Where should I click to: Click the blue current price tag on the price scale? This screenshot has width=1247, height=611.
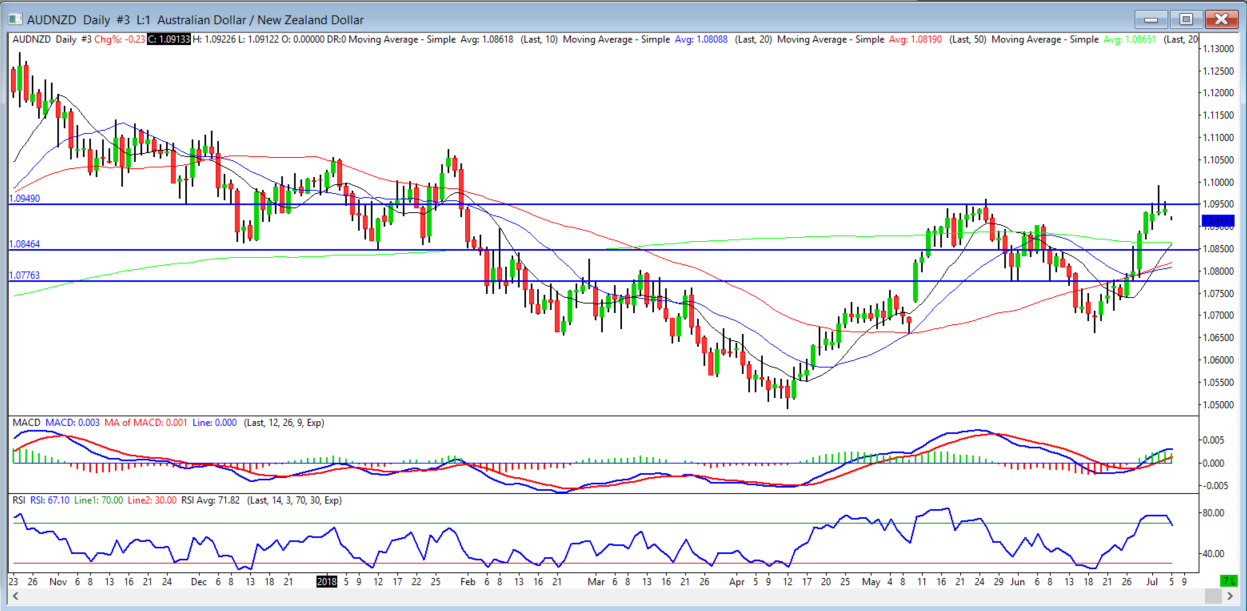(x=1219, y=221)
